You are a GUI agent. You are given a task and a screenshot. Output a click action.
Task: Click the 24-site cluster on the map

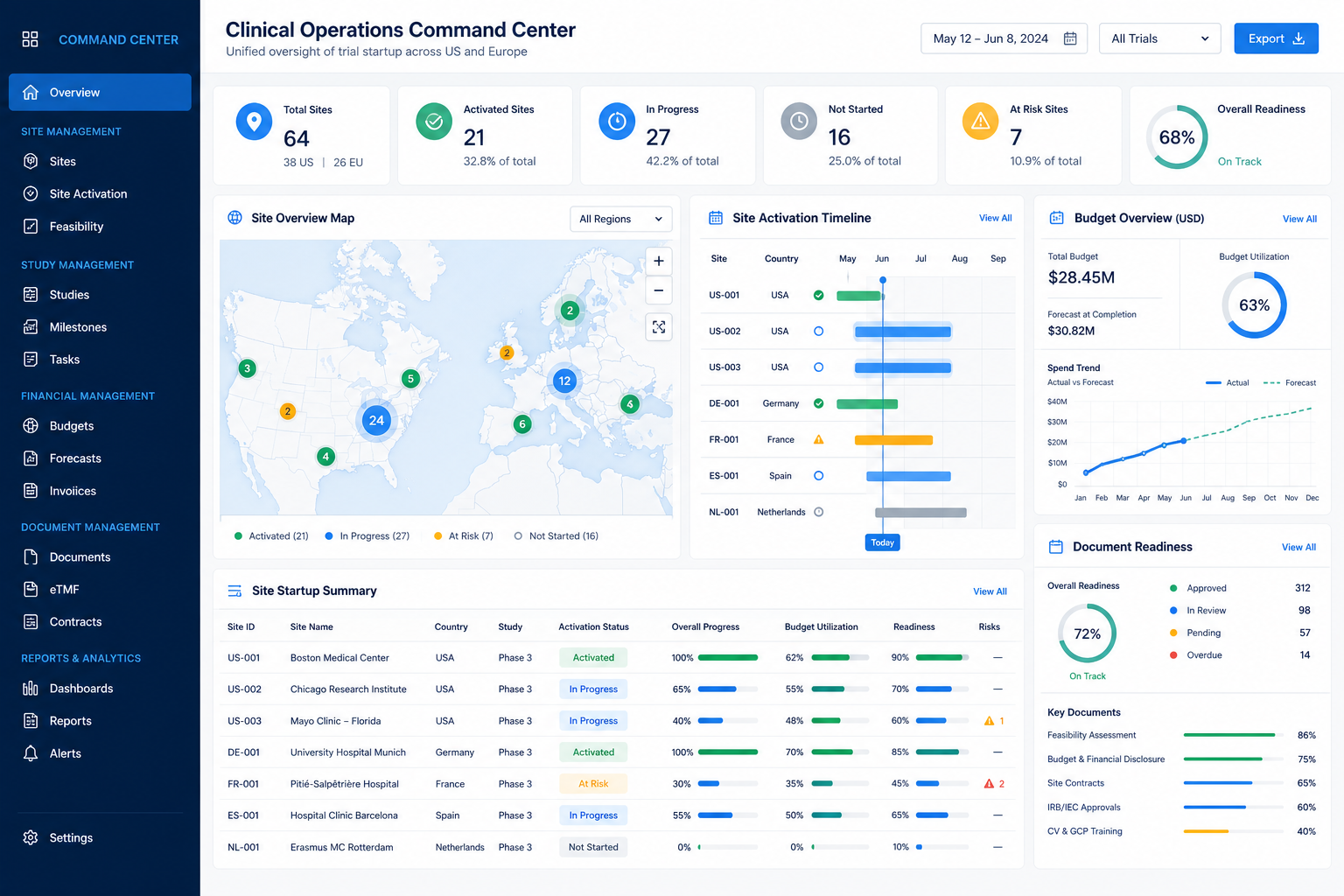(376, 421)
